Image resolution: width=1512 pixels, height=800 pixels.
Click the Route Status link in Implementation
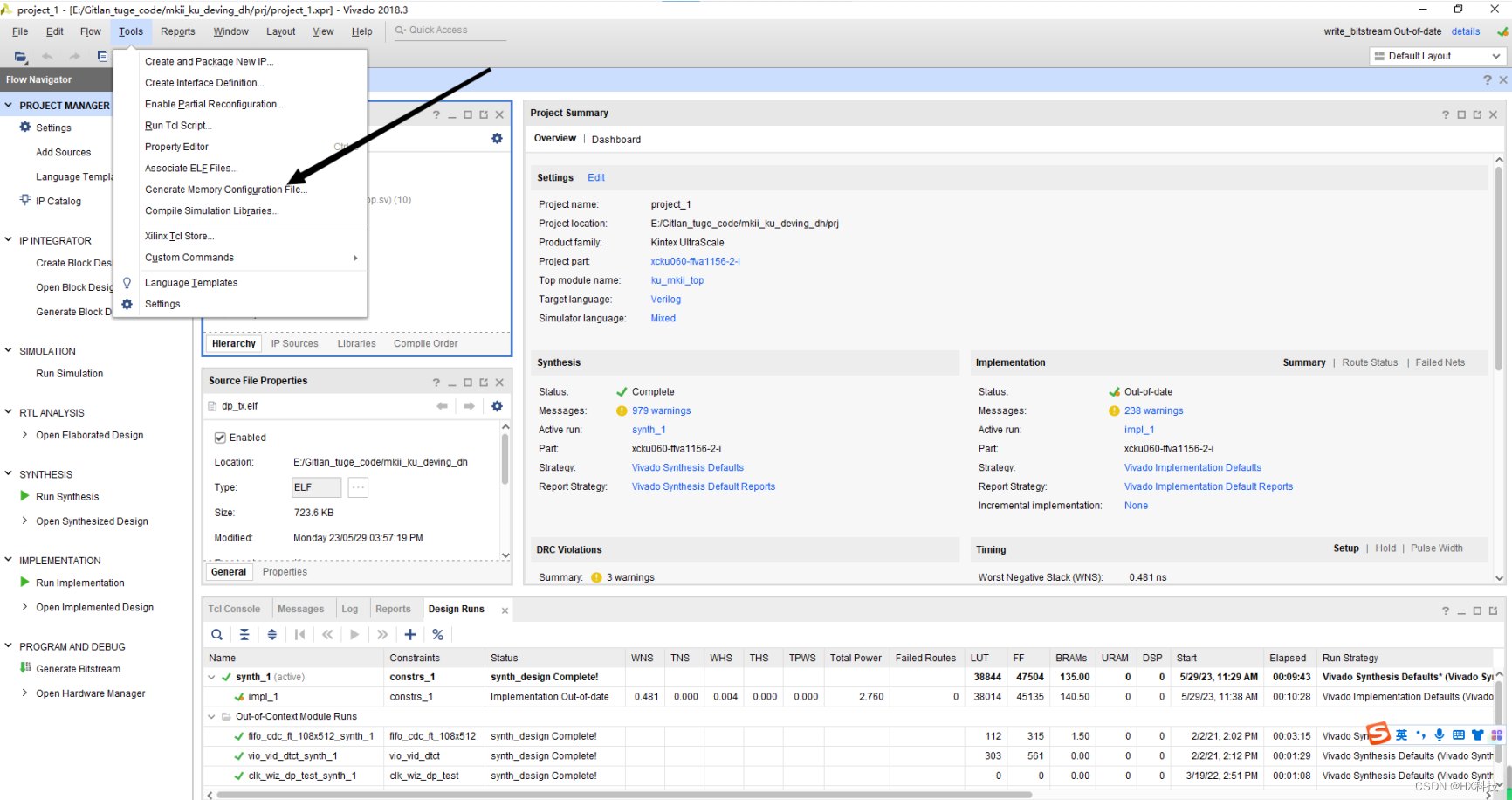[x=1370, y=362]
